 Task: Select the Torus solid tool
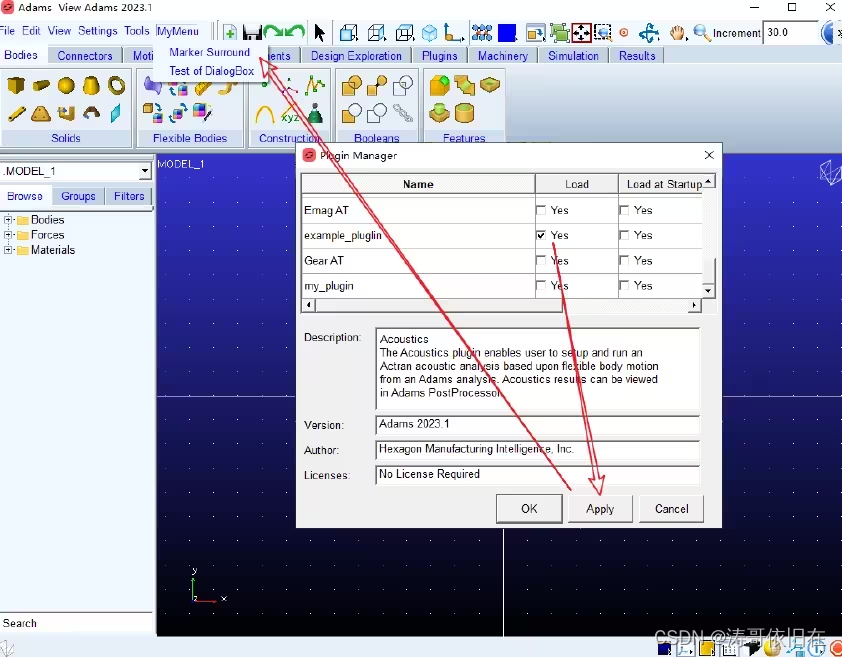(116, 85)
